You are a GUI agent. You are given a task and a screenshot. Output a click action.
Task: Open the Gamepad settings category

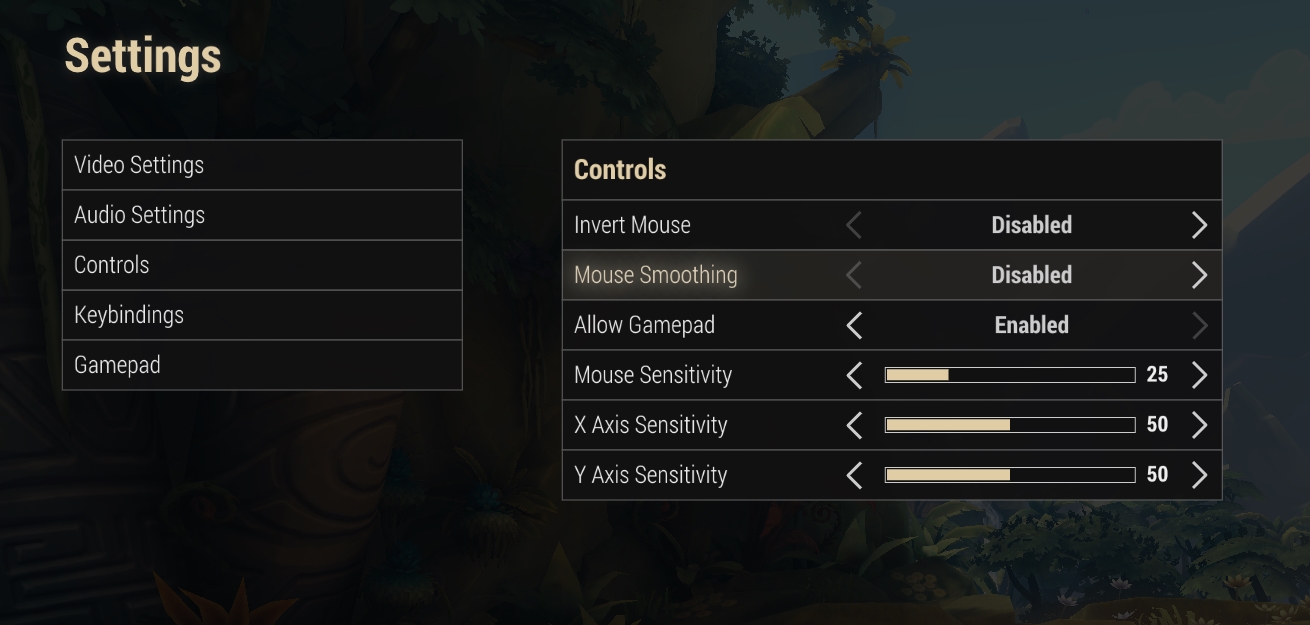262,365
